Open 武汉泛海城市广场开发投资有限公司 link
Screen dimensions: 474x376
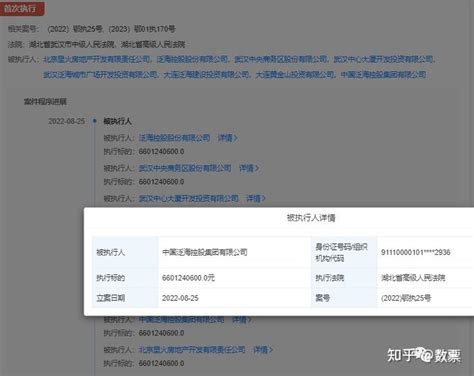pyautogui.click(x=101, y=74)
